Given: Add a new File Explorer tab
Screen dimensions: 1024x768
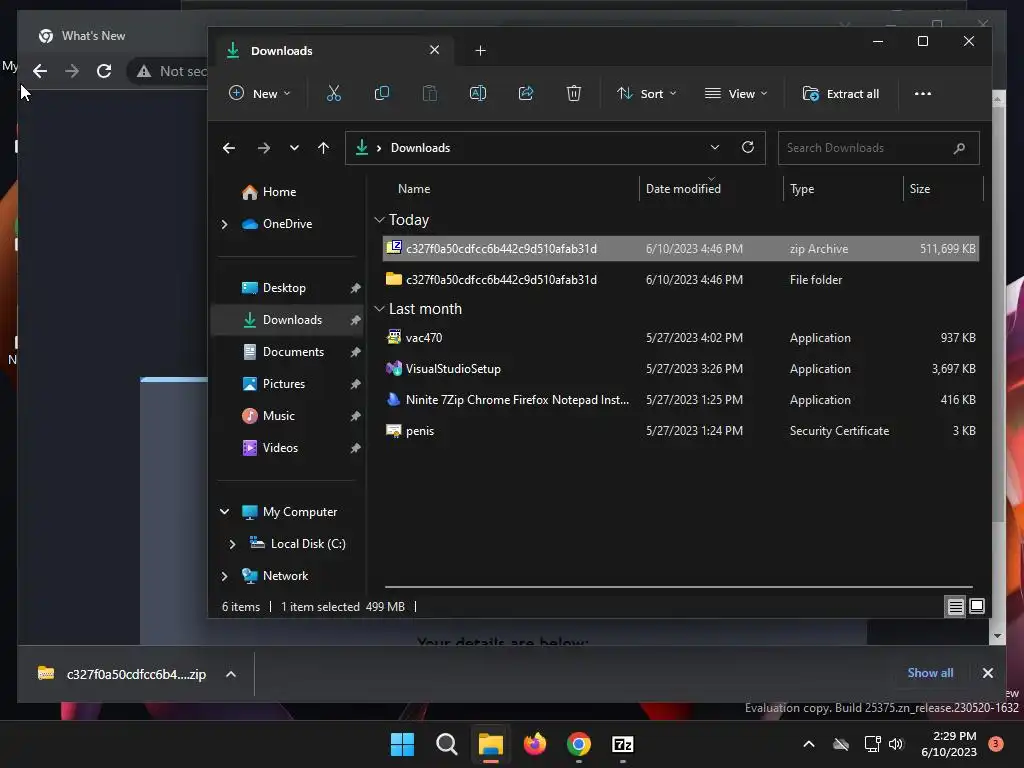Looking at the screenshot, I should click(480, 50).
